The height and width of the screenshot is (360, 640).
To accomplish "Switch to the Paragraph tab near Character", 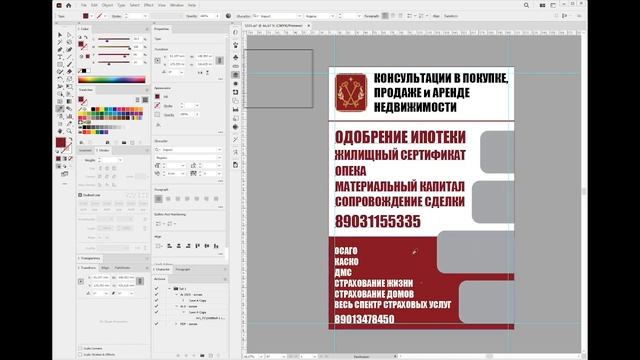I will point(182,269).
